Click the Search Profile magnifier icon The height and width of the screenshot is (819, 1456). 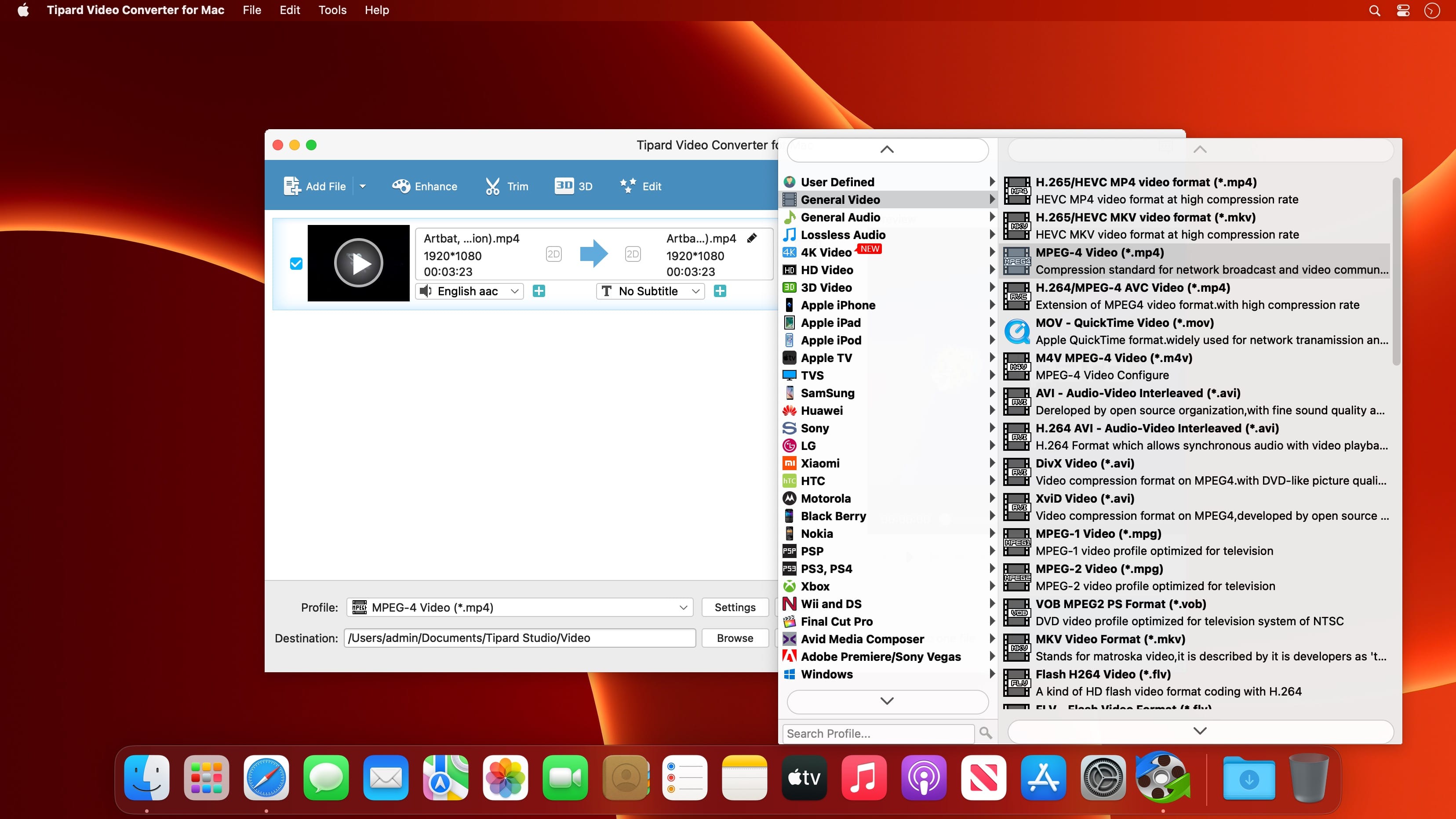(986, 732)
